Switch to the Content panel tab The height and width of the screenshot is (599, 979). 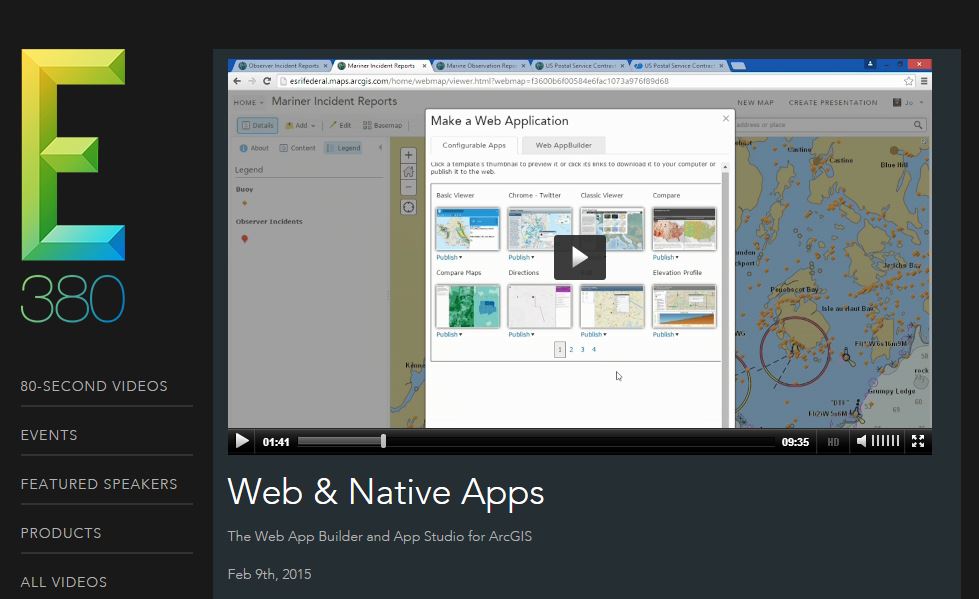pyautogui.click(x=297, y=148)
